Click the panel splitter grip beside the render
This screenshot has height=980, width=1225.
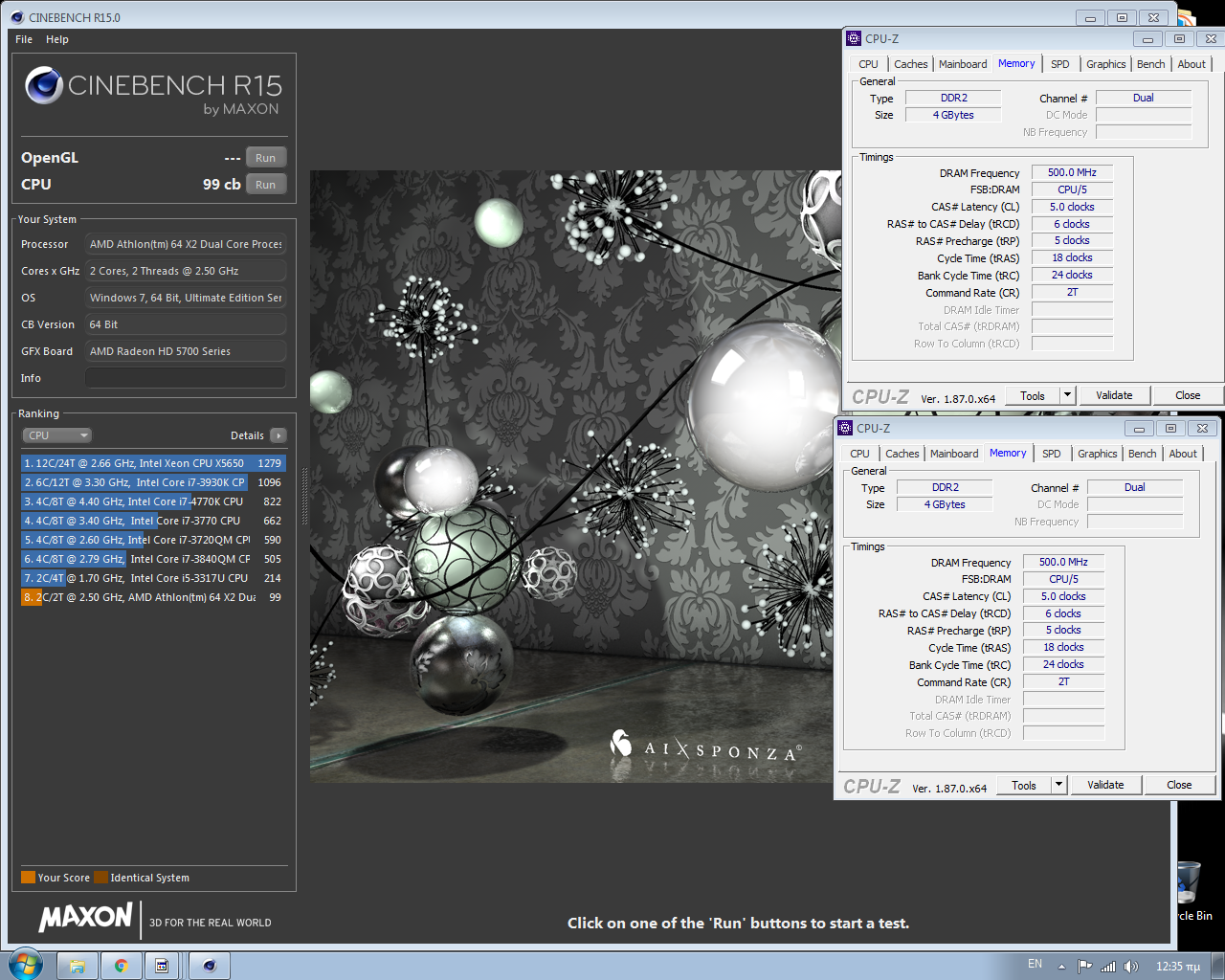305,497
